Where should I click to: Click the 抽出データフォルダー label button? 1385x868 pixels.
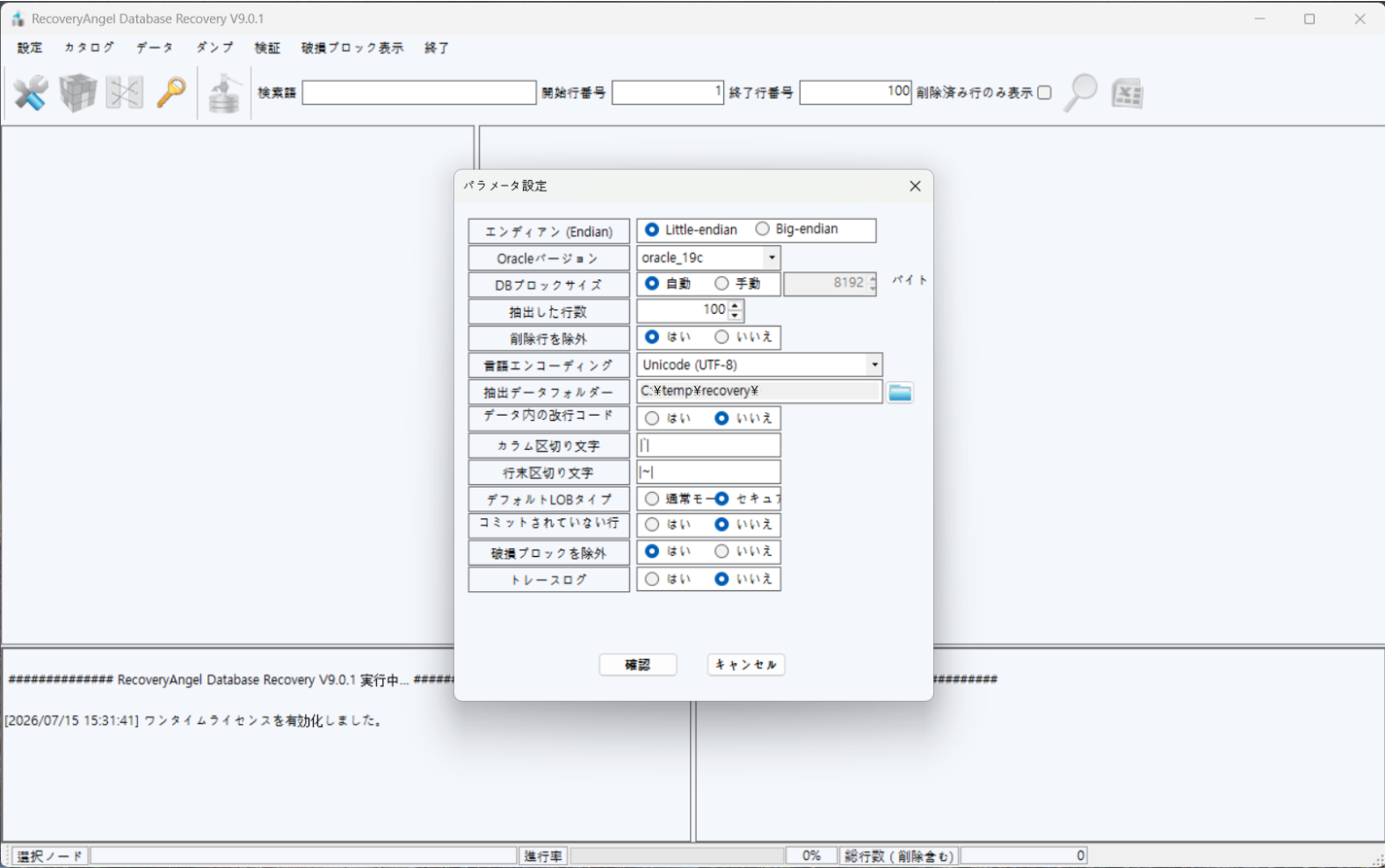(x=549, y=392)
